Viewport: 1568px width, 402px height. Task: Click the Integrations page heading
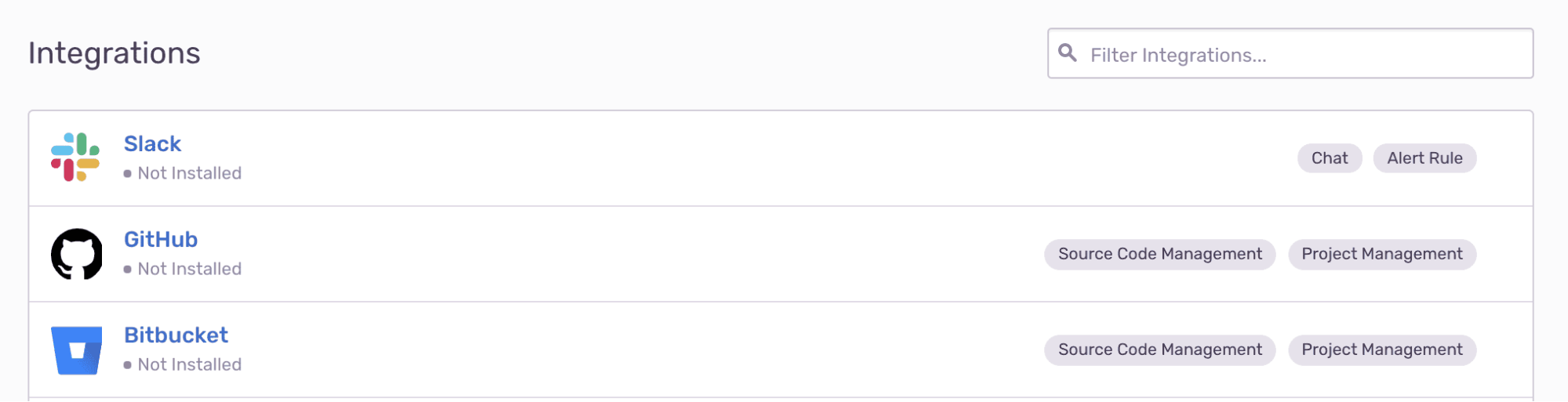click(x=115, y=53)
